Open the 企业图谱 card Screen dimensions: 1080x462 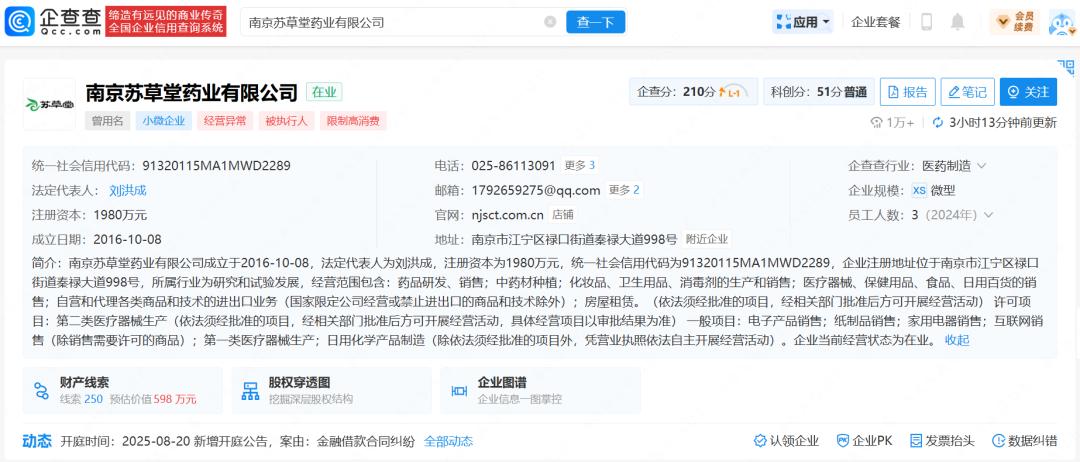(541, 390)
